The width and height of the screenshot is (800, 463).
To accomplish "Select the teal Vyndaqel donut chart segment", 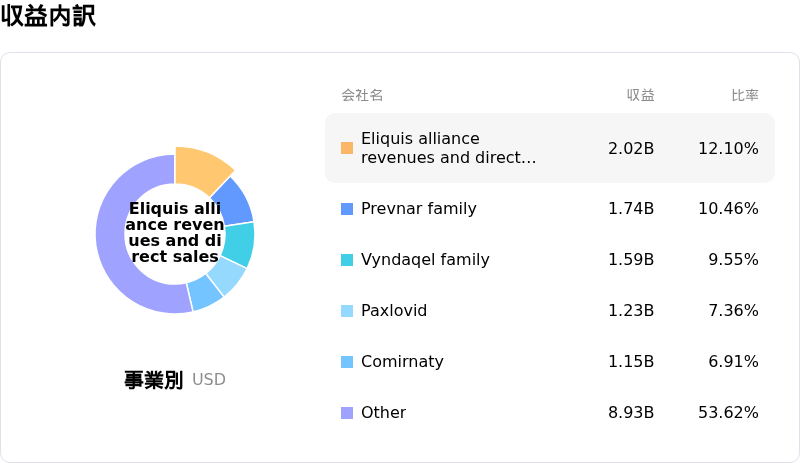I will 238,244.
